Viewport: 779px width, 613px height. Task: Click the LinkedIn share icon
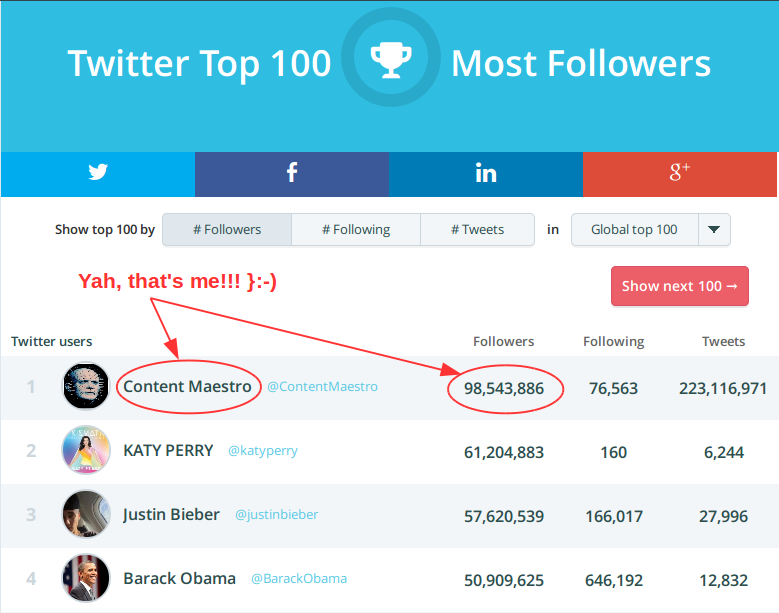click(486, 173)
